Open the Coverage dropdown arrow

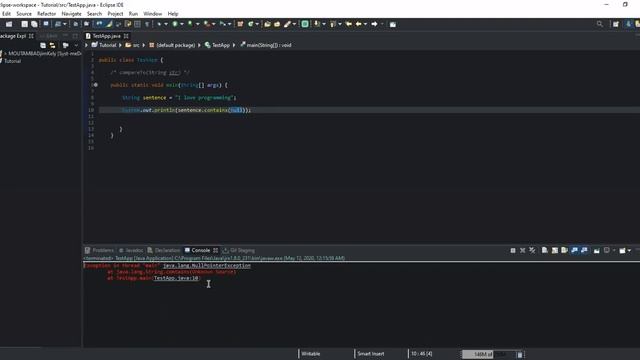pos(198,24)
